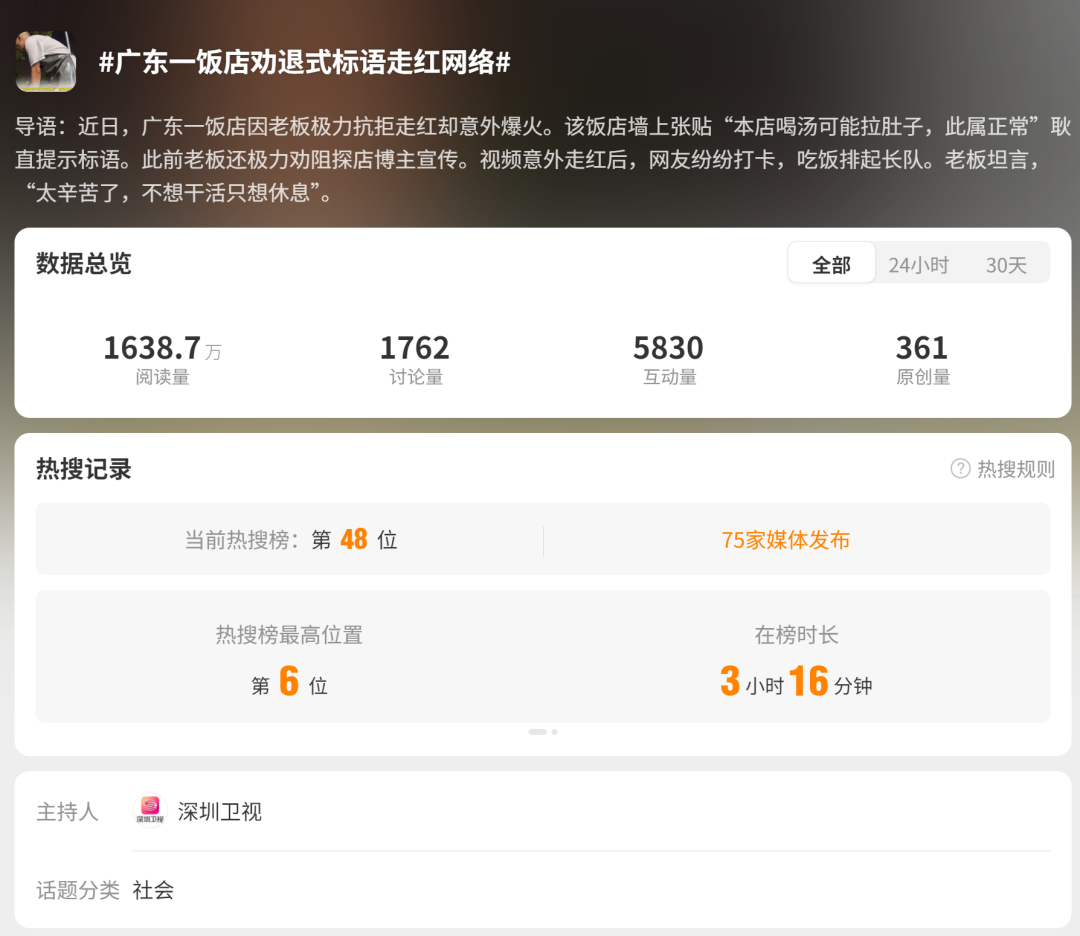Click the topic thumbnail image at top left
The width and height of the screenshot is (1080, 936).
pyautogui.click(x=45, y=61)
